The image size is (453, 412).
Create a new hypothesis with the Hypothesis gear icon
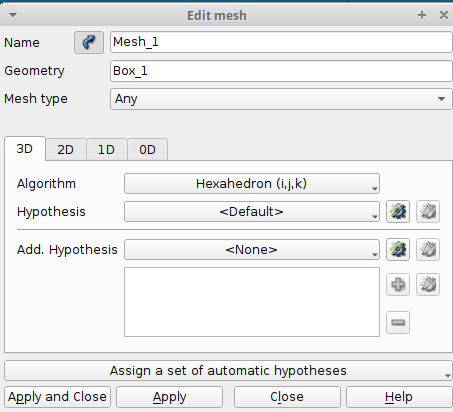398,211
